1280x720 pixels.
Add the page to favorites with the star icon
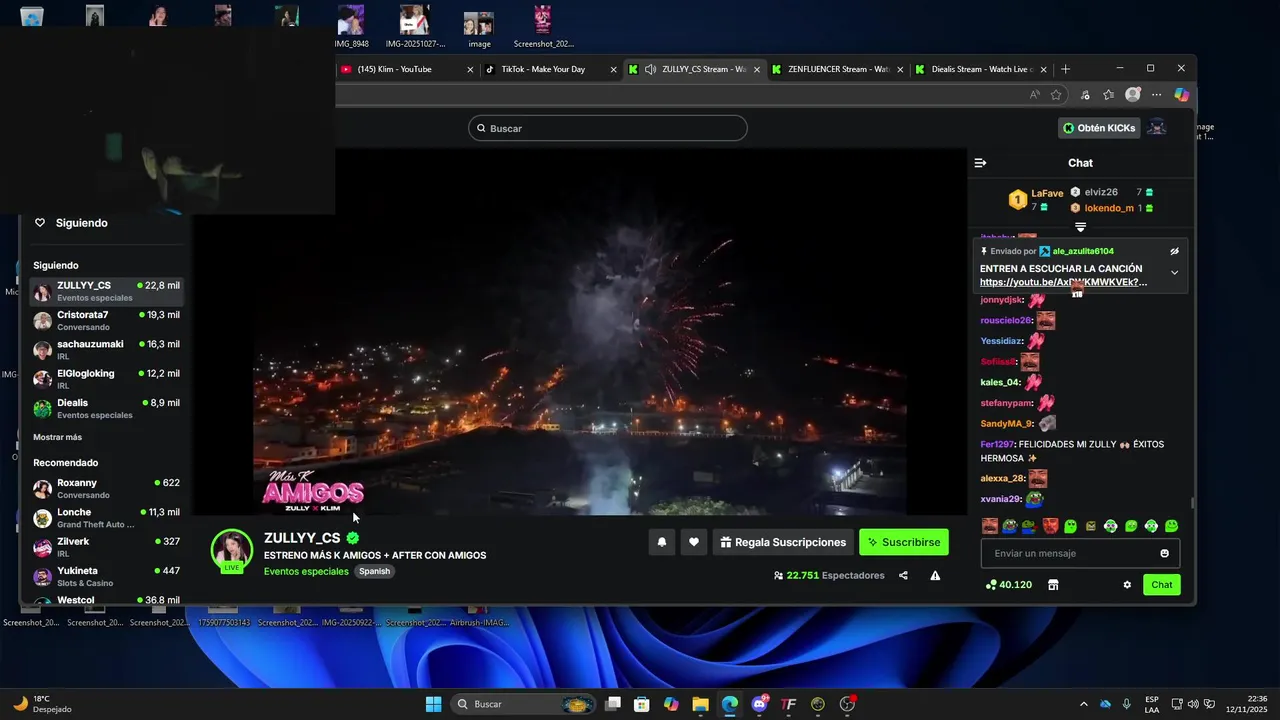pyautogui.click(x=1056, y=95)
